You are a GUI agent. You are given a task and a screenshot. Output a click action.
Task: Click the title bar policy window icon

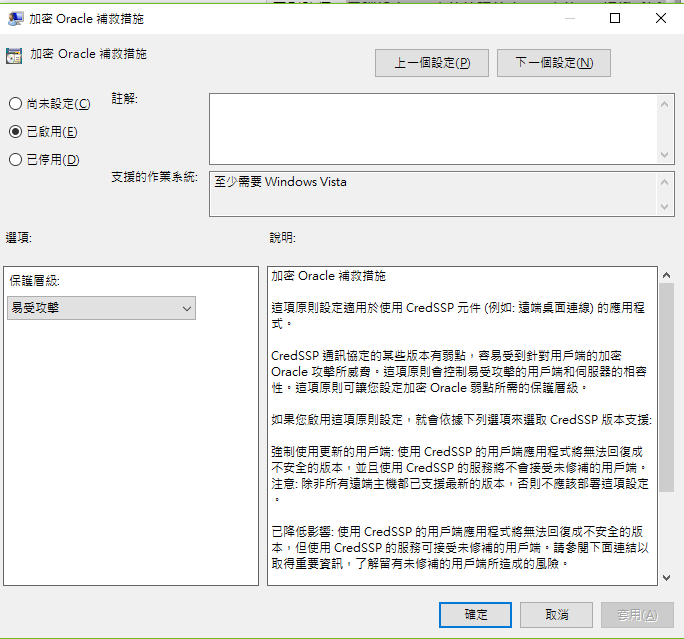click(16, 19)
